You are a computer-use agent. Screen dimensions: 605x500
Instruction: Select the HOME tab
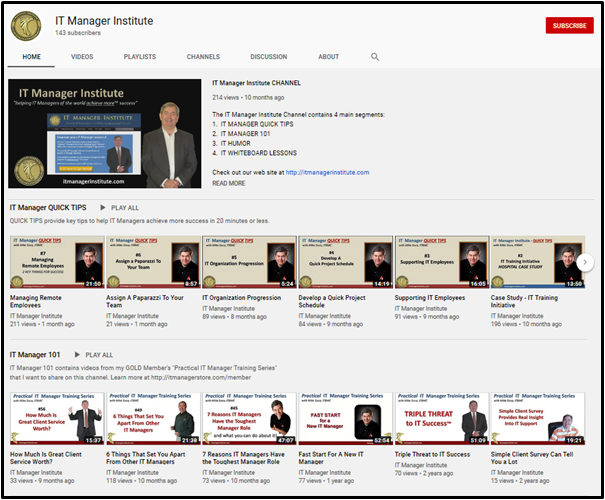pyautogui.click(x=31, y=57)
